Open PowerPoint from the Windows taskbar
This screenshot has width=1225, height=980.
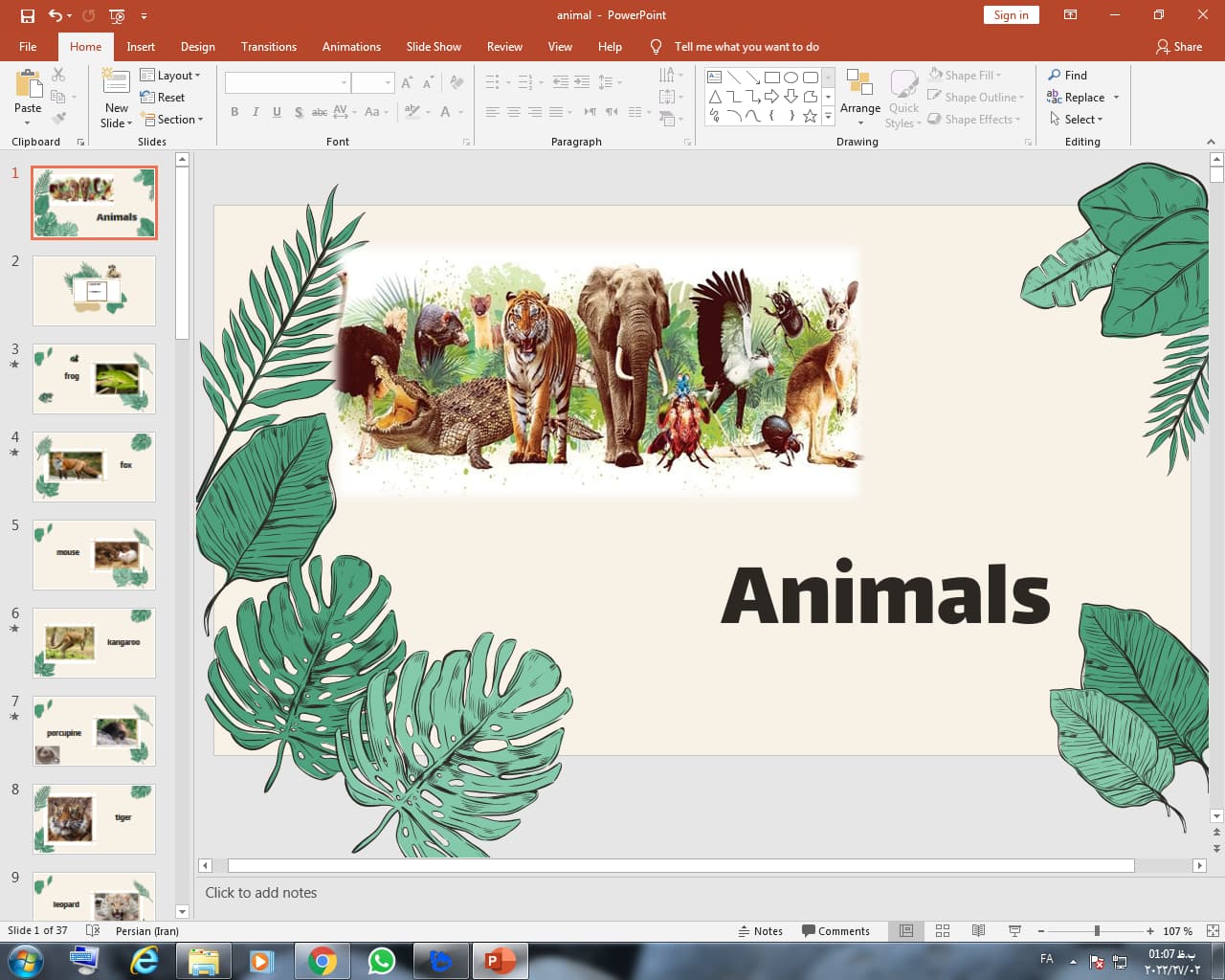point(500,960)
